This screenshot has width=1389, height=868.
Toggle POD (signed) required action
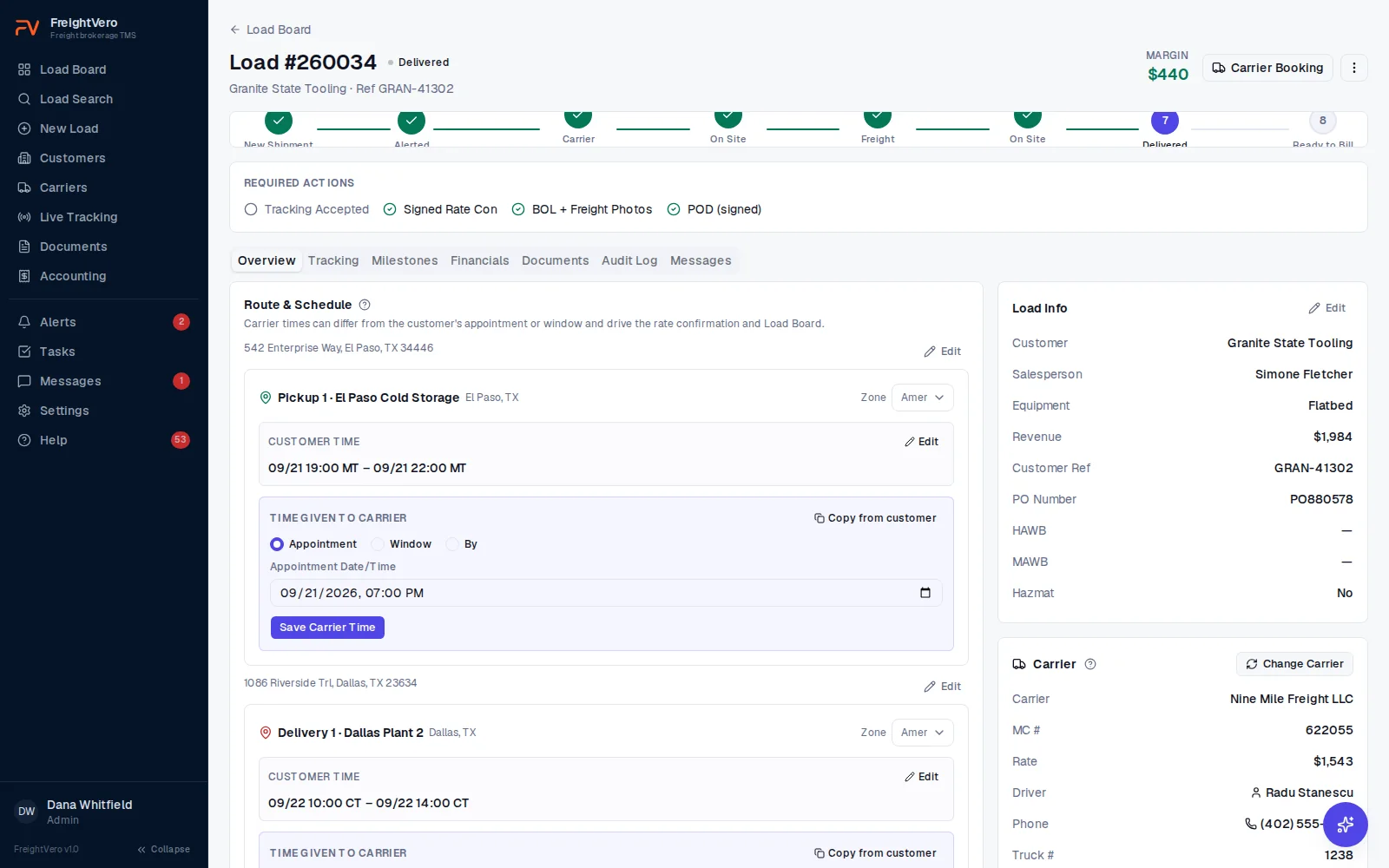(x=714, y=209)
